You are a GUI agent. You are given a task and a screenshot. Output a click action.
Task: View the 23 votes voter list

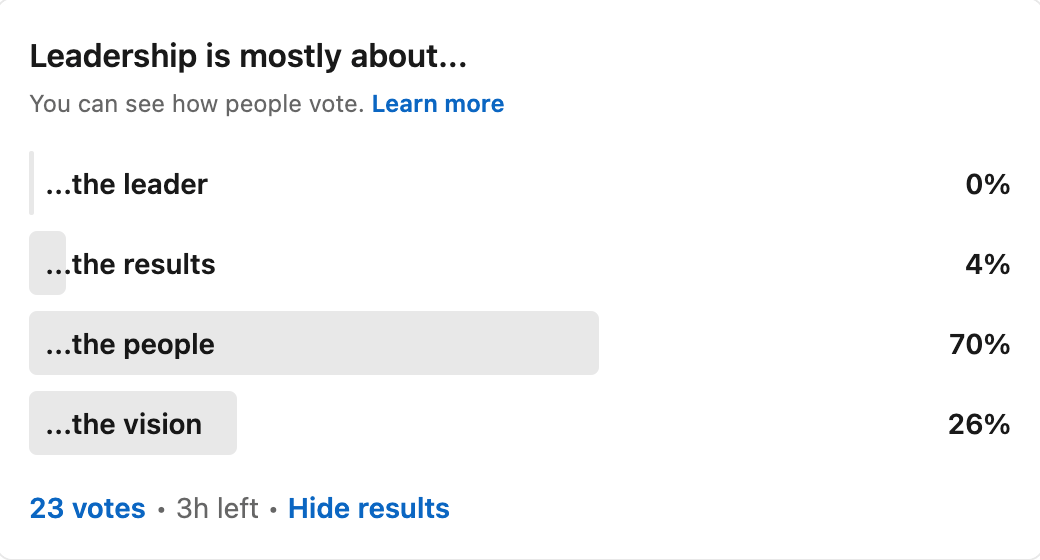[x=88, y=509]
